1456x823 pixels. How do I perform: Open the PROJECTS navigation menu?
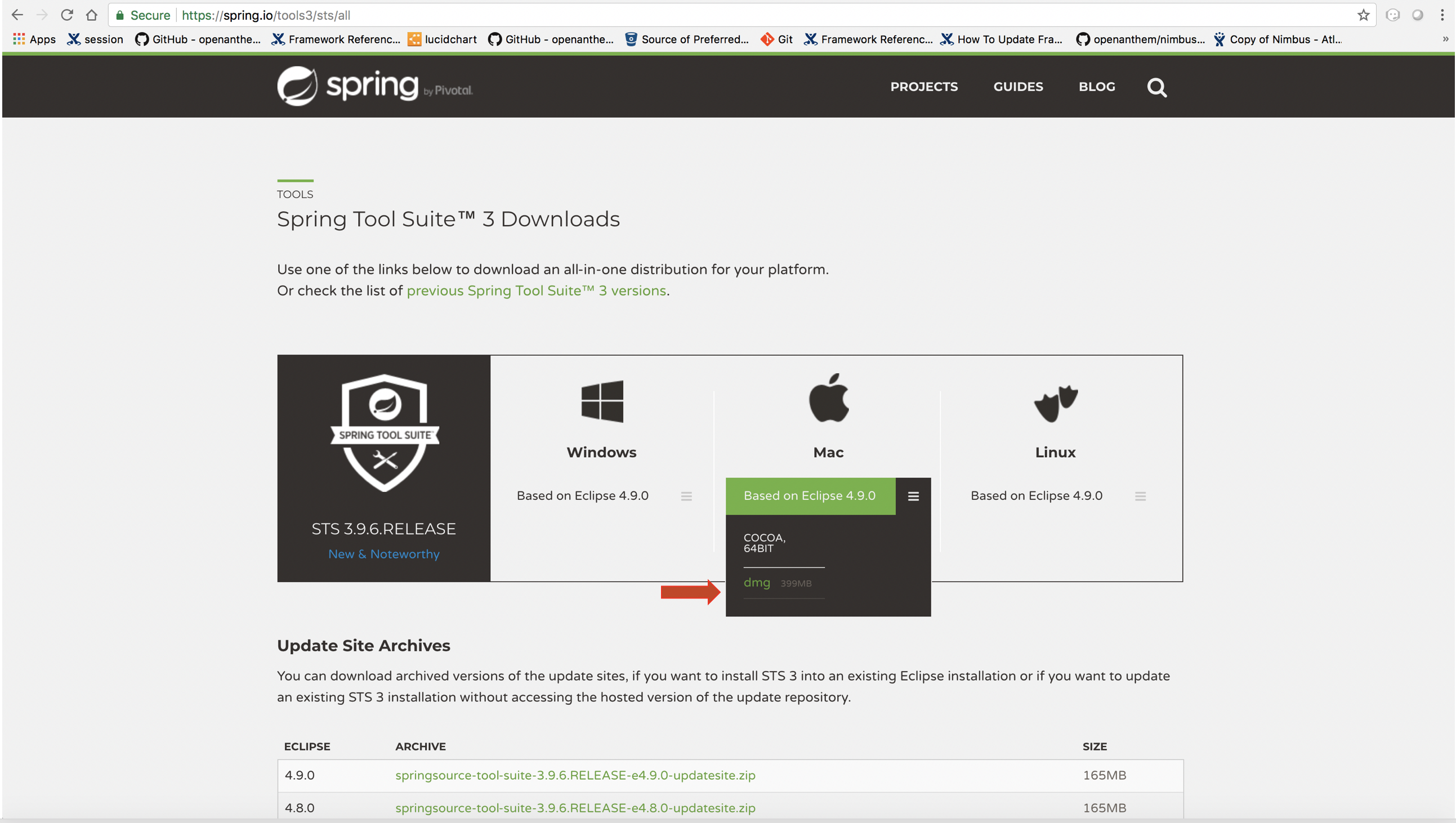[x=923, y=87]
